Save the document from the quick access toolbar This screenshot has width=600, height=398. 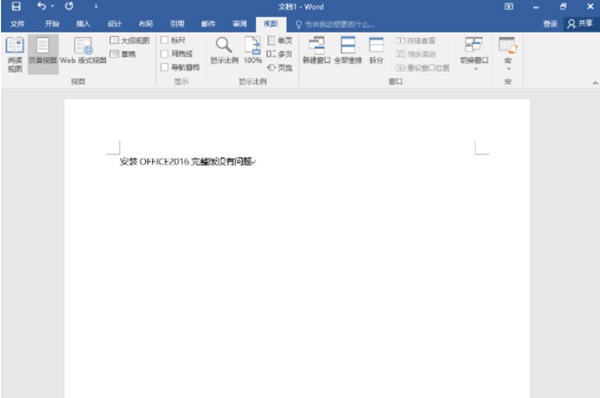click(16, 7)
